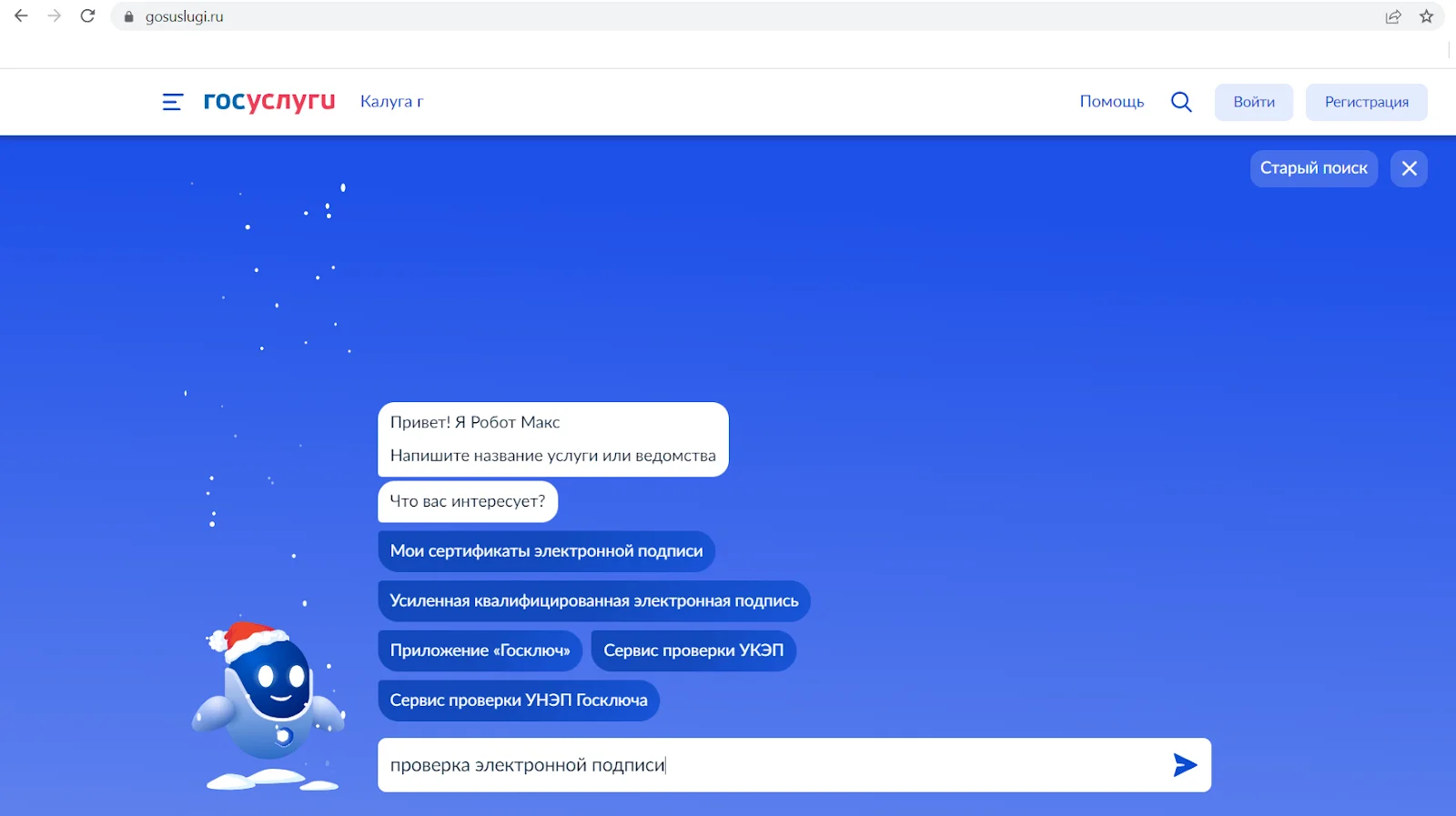Go forward with the browser forward arrow

pyautogui.click(x=55, y=16)
